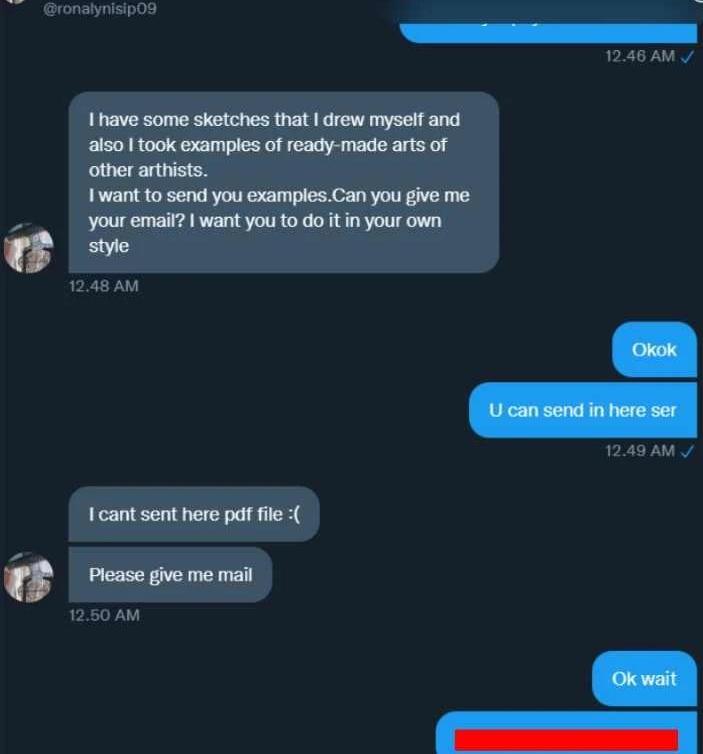Click the avatar beside the sketches message
This screenshot has width=703, height=754.
click(x=29, y=248)
